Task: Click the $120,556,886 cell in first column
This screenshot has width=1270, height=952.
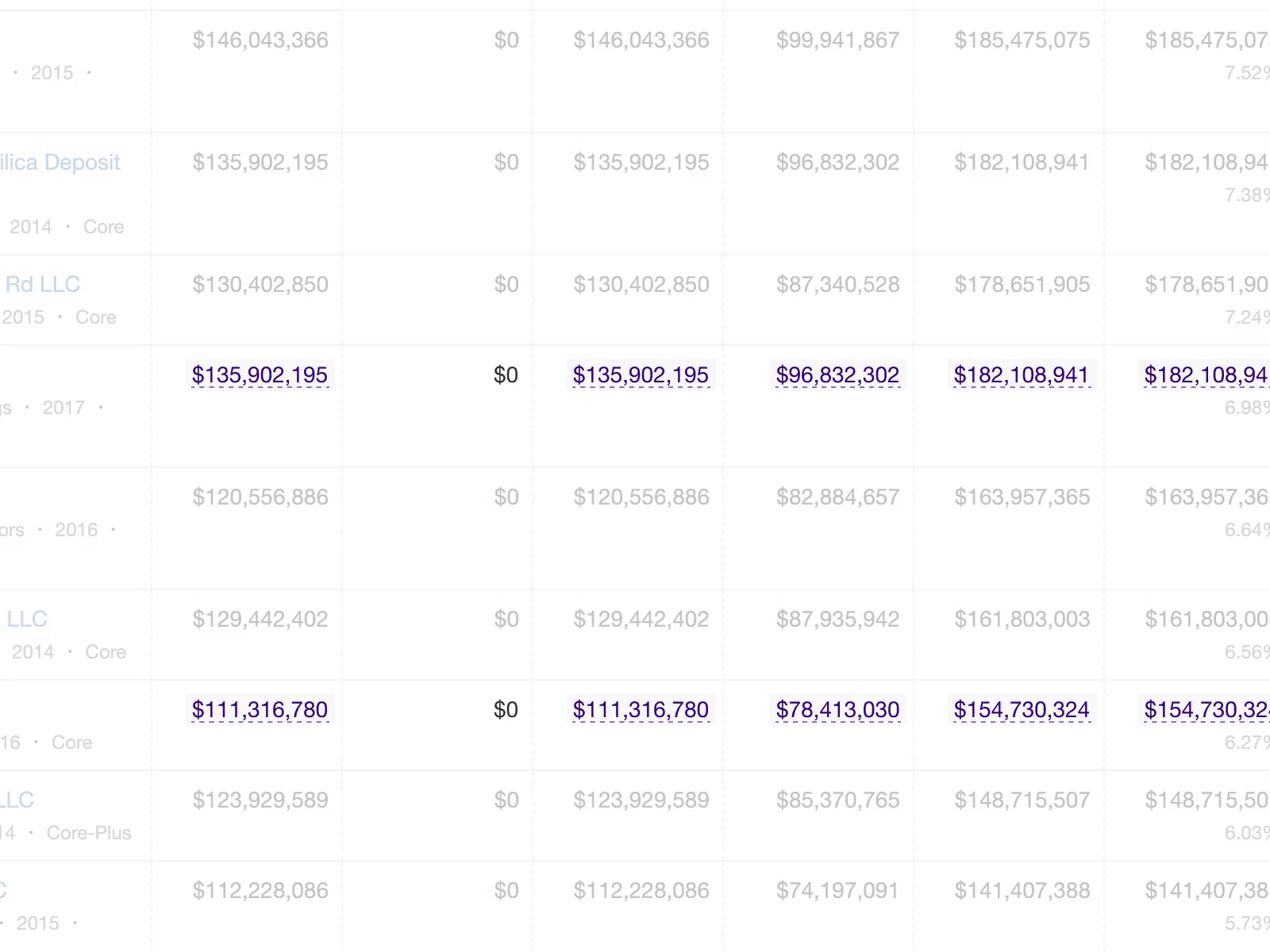Action: (x=260, y=497)
